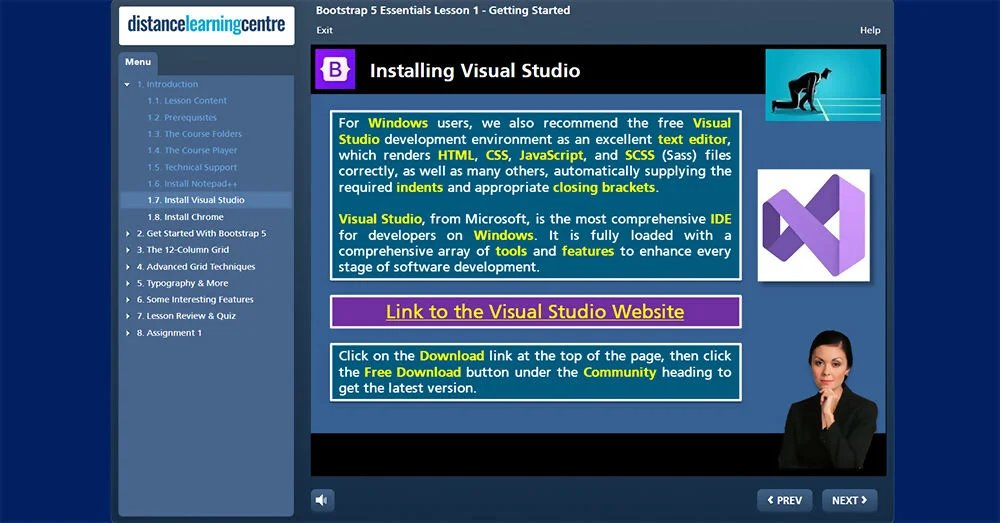Open the Menu tab
The image size is (1000, 523).
(x=138, y=62)
